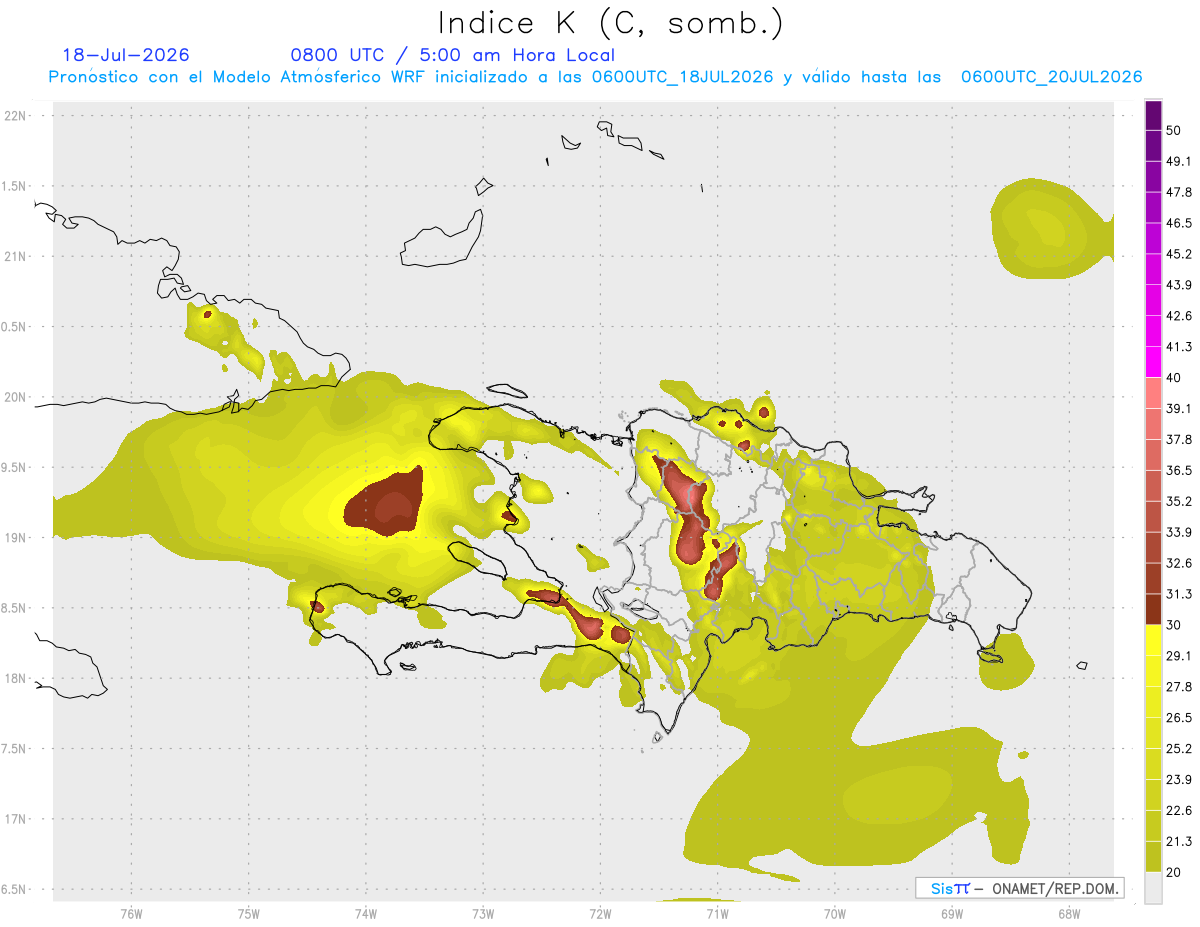Pick the magenta swatch between 41.3 and 40
This screenshot has width=1200, height=927.
(x=1153, y=362)
